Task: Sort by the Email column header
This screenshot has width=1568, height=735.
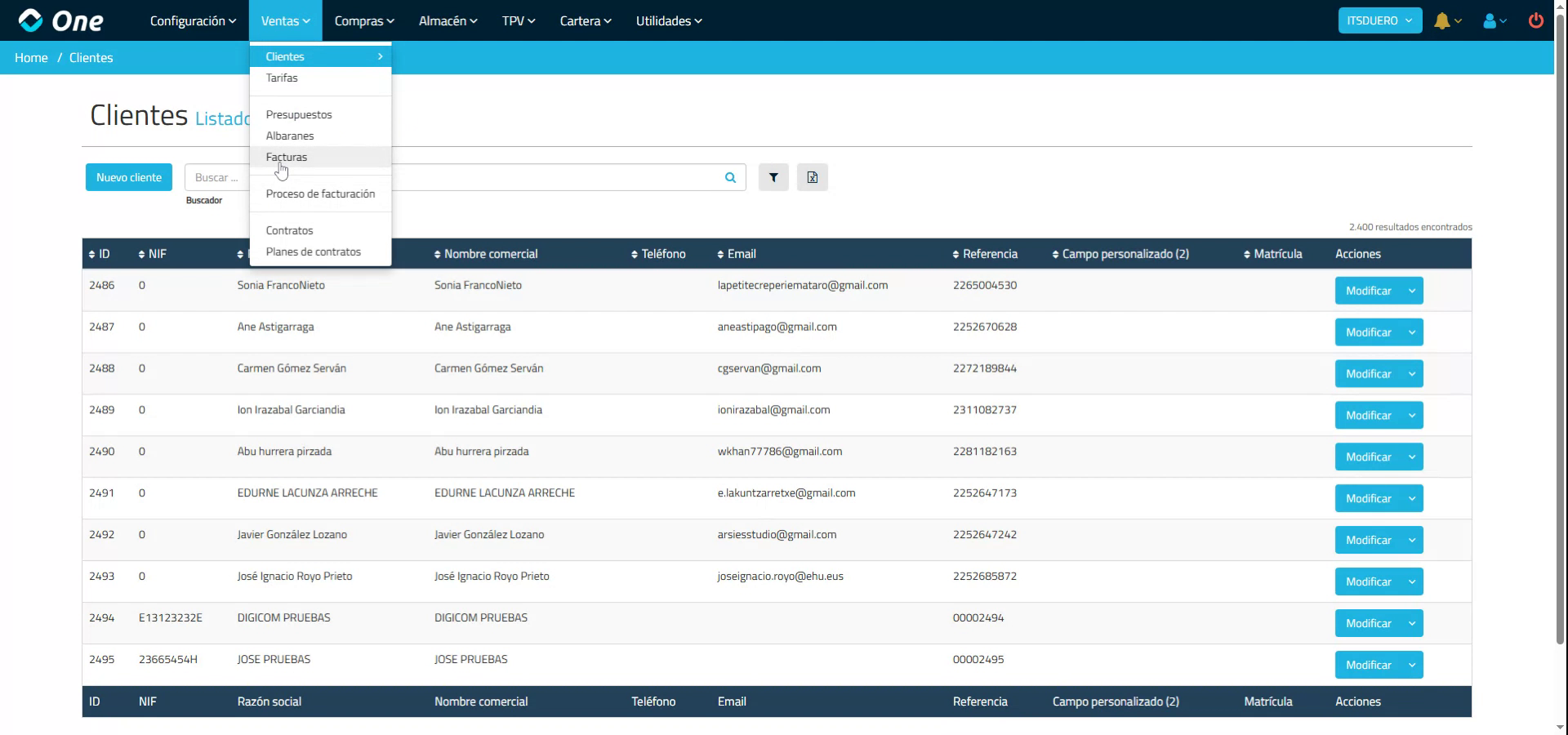Action: click(x=737, y=254)
